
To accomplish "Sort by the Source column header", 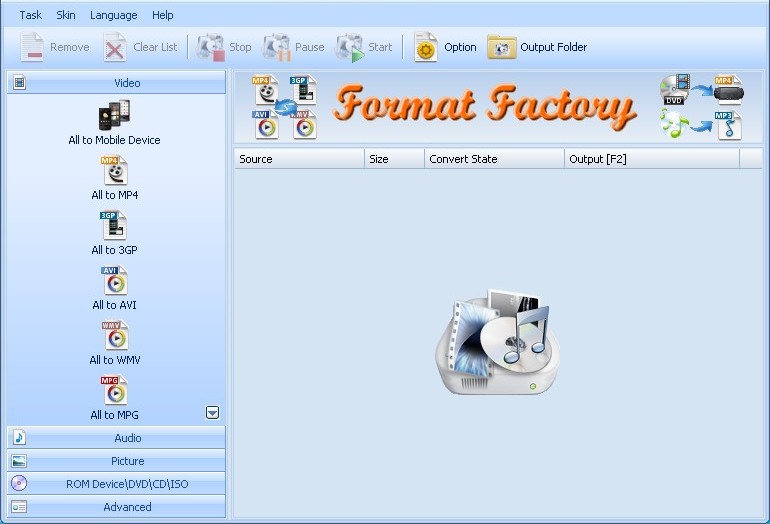I will pyautogui.click(x=299, y=159).
